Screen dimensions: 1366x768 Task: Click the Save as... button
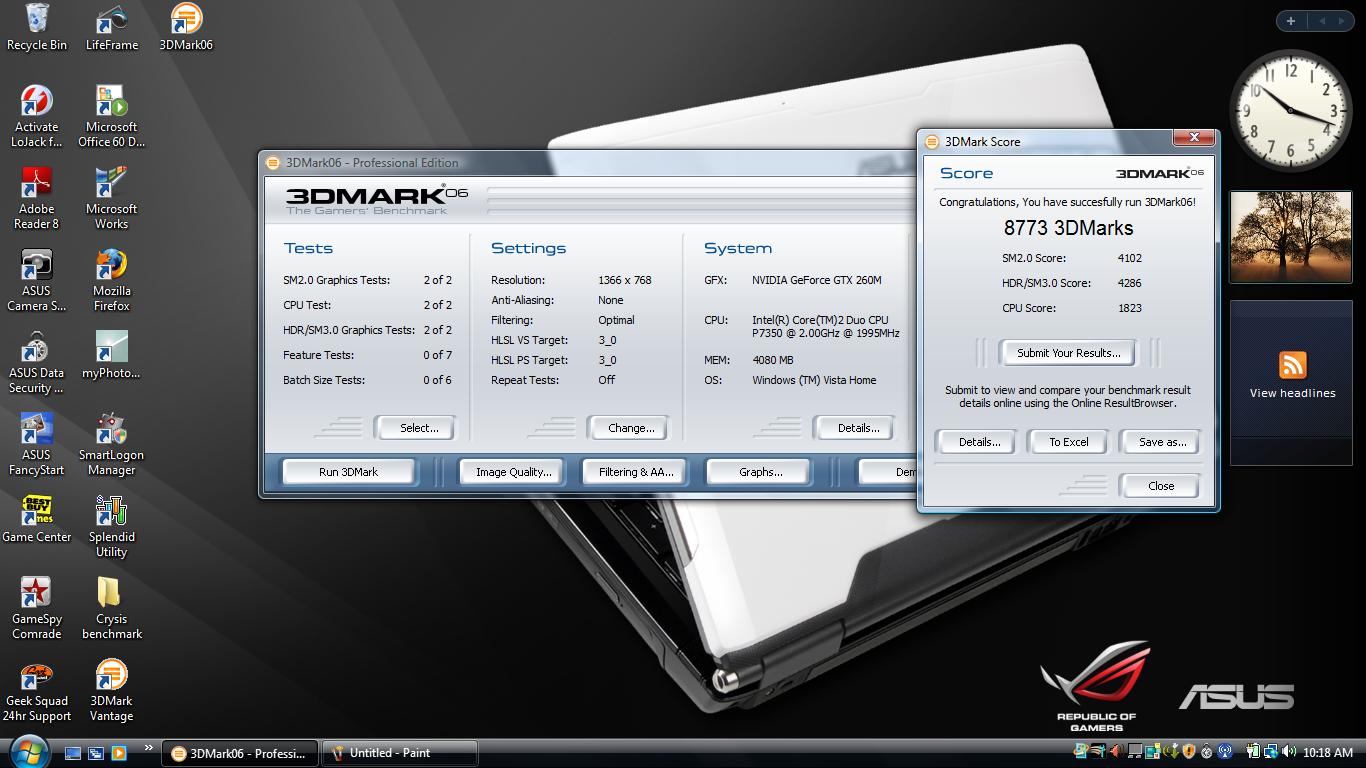point(1162,442)
